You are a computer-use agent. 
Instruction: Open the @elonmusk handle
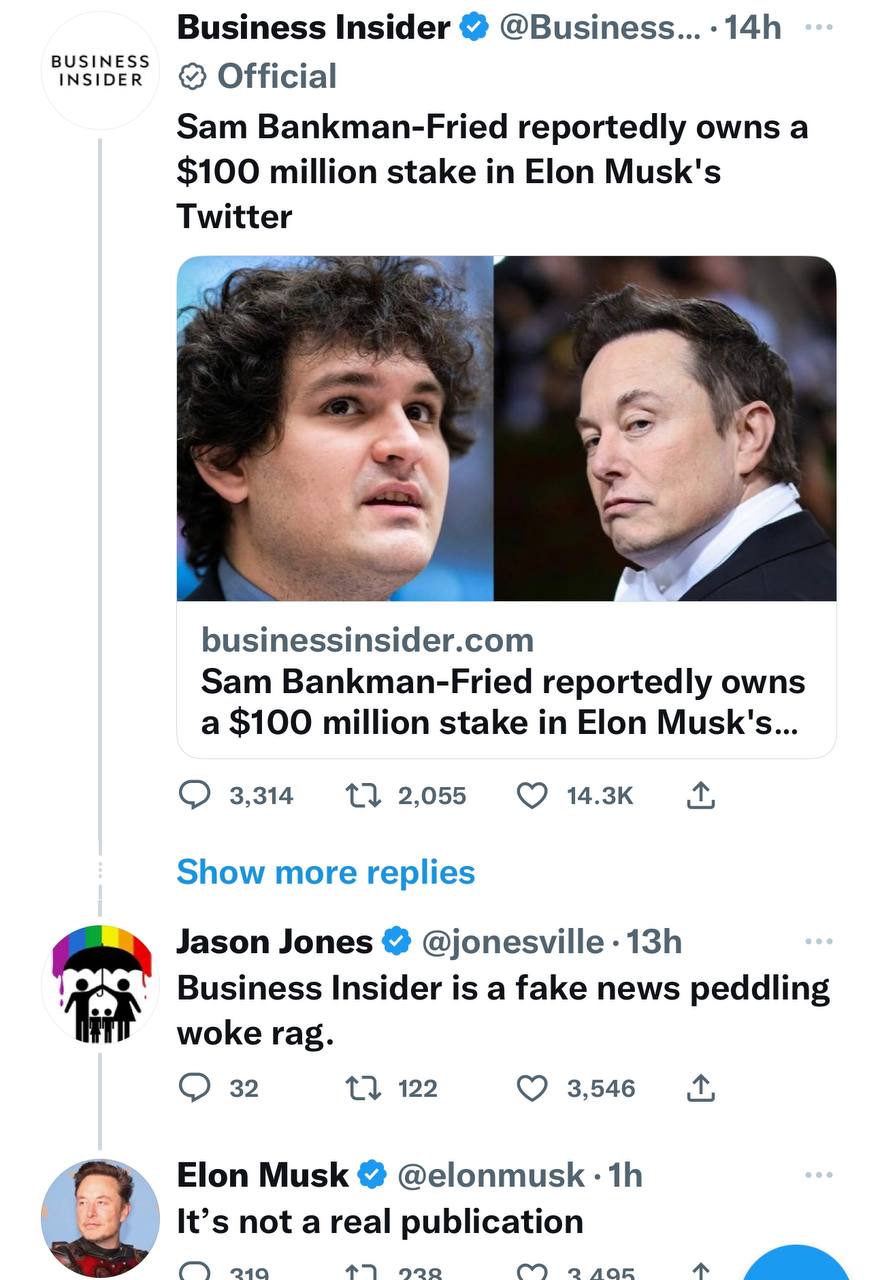(x=491, y=1175)
